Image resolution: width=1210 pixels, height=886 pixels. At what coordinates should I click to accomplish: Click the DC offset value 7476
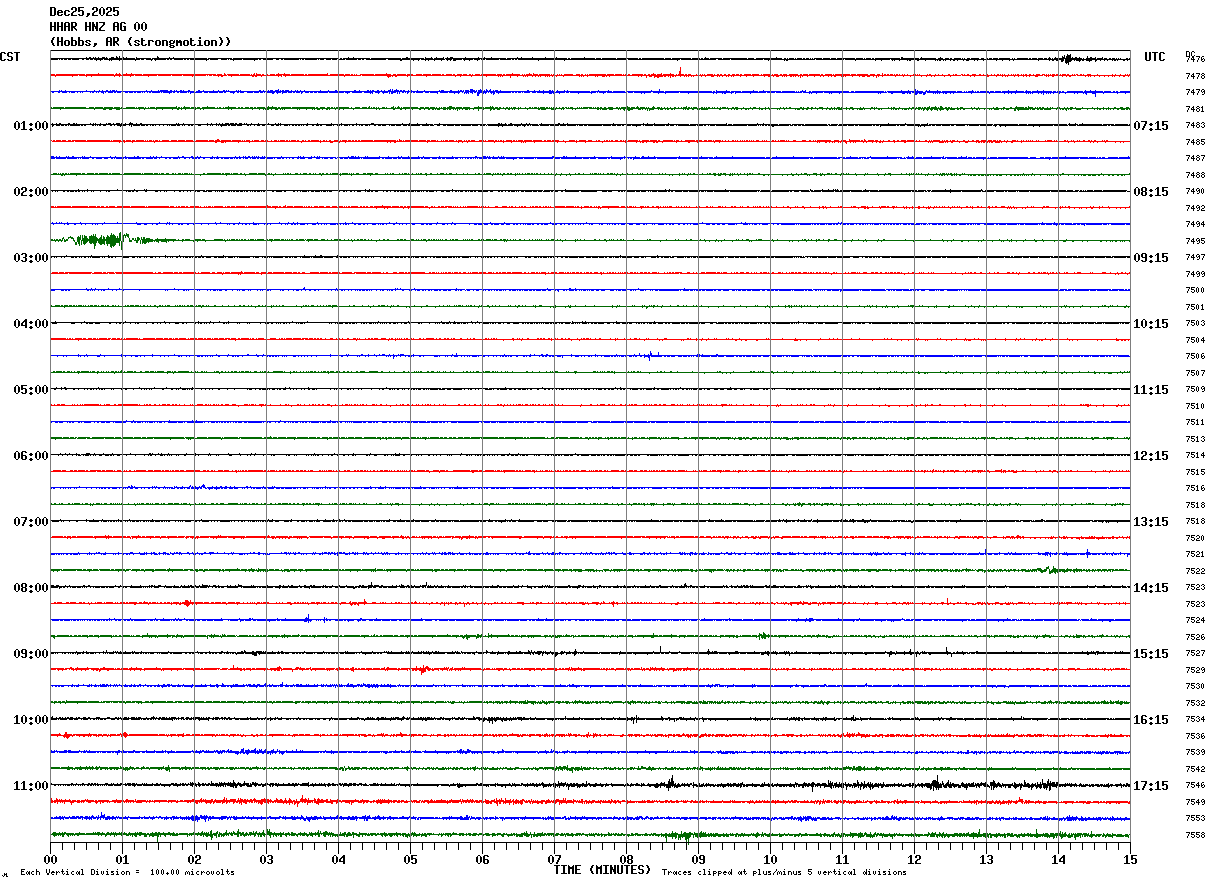(1195, 60)
